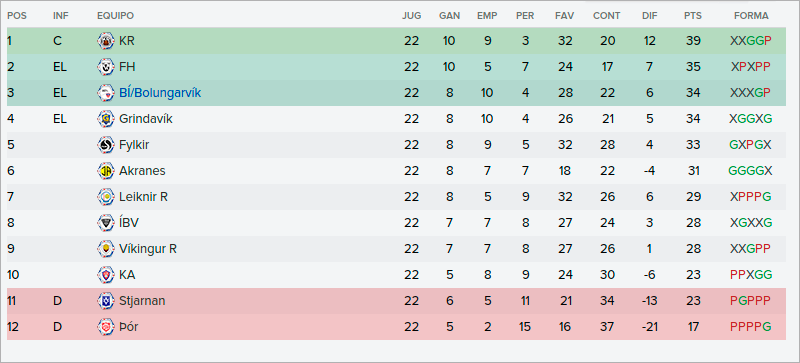Screen dimensions: 800x363
Task: Select KR's 39 points value
Action: 693,41
